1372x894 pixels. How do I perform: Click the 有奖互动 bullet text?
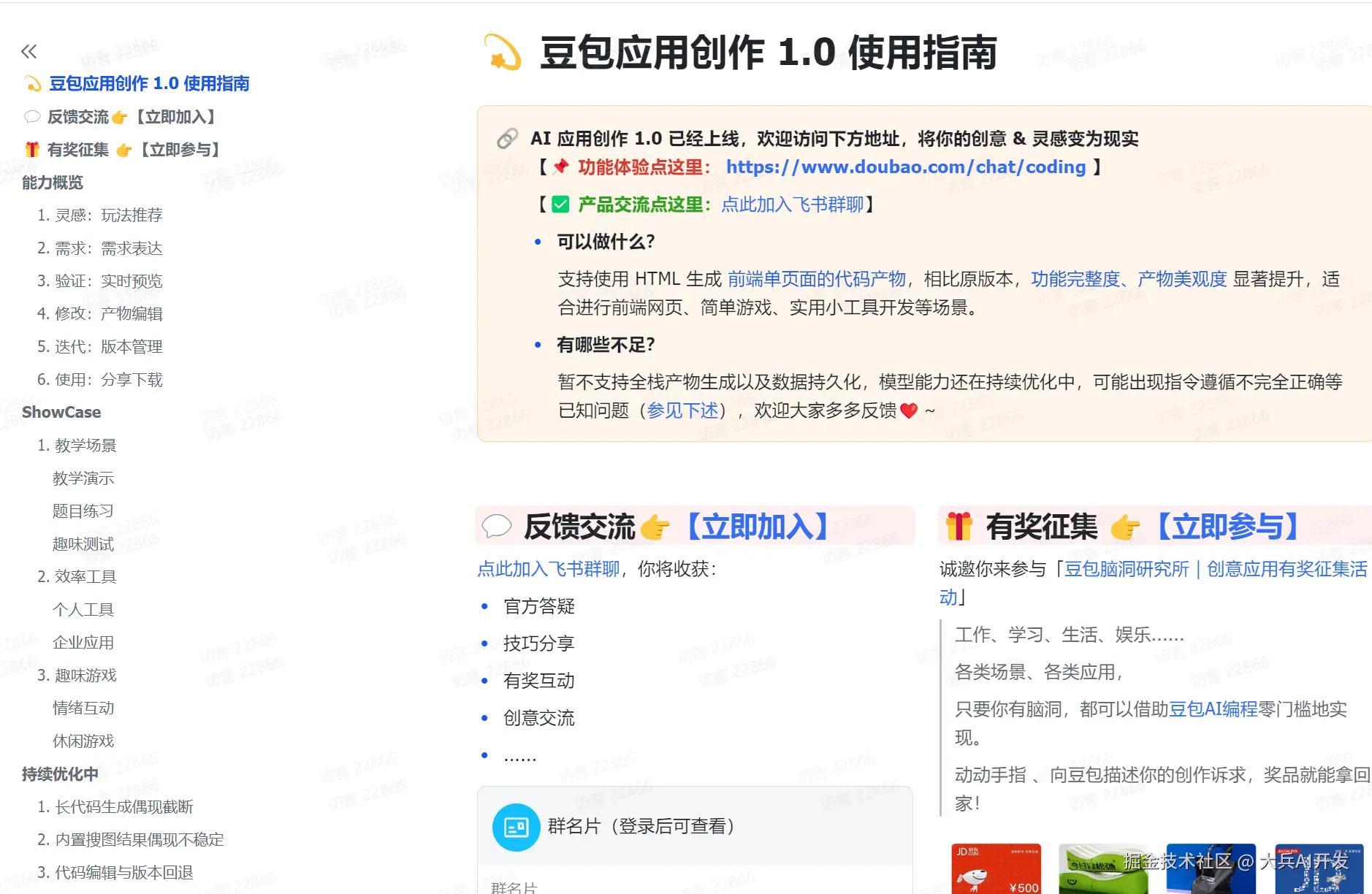coord(539,681)
